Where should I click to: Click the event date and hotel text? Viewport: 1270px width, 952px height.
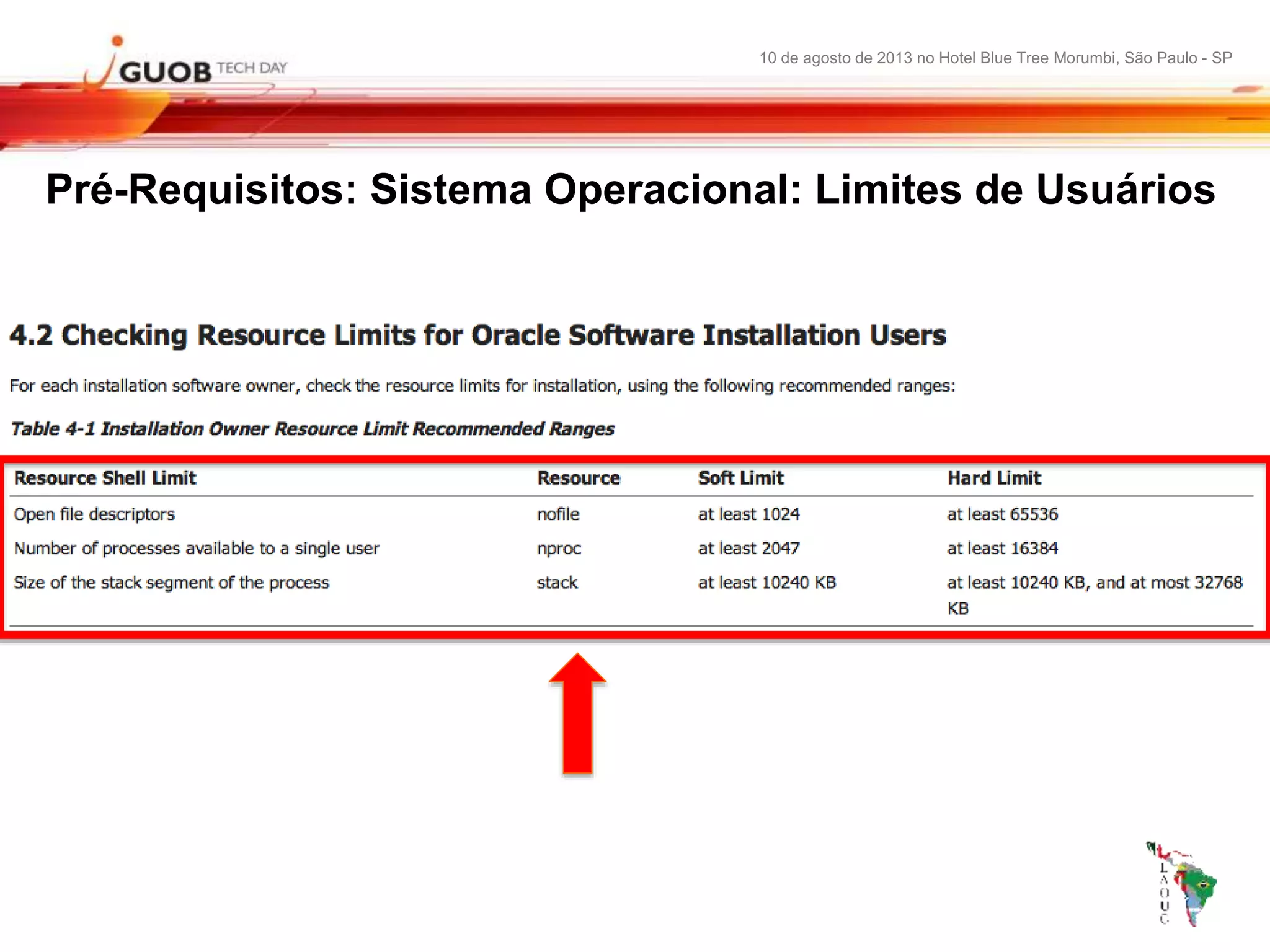click(x=995, y=58)
